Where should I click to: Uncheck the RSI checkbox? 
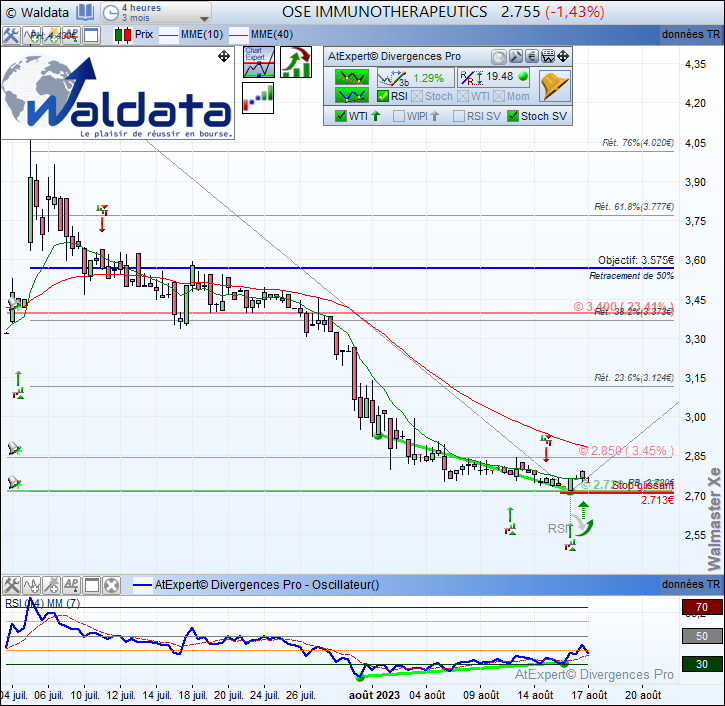383,96
